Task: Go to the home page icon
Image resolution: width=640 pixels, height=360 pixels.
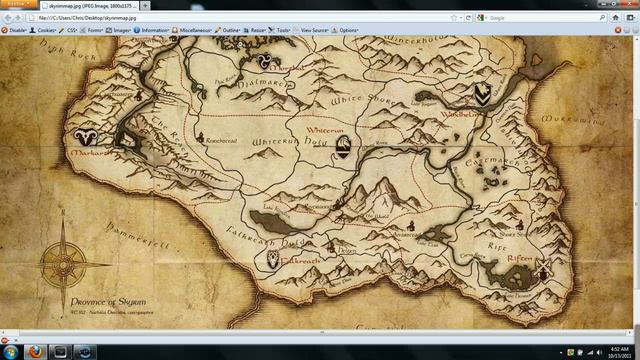Action: [616, 18]
